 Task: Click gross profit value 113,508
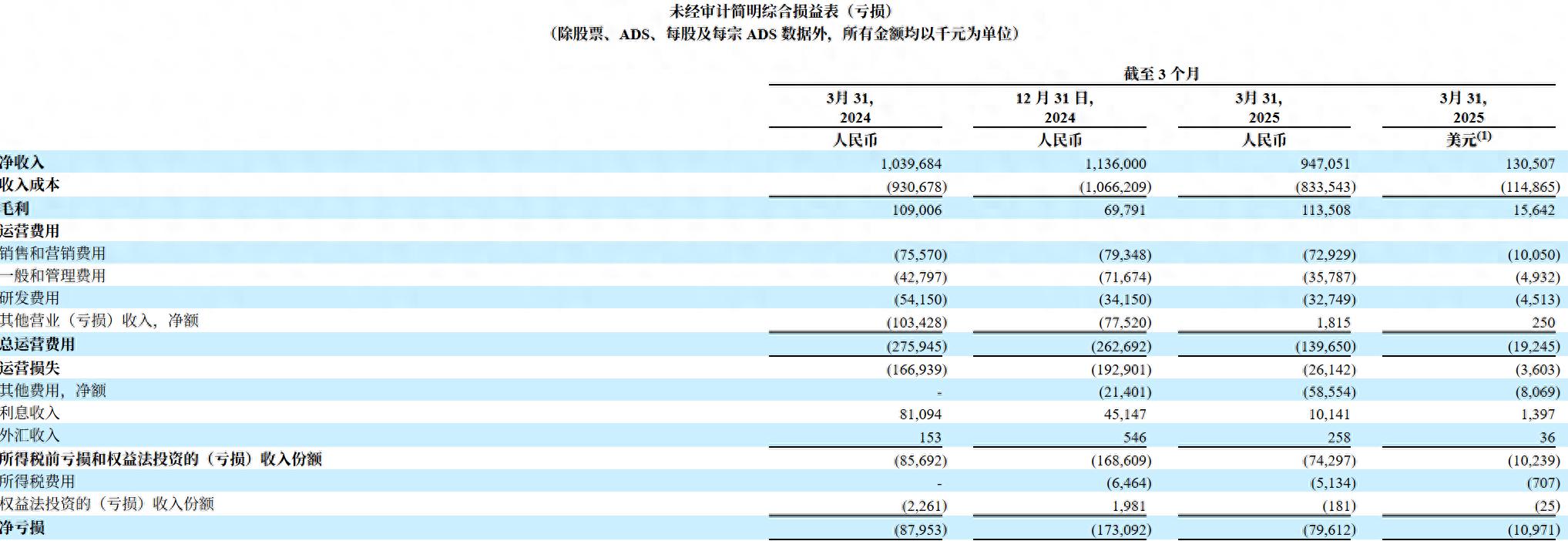(x=1326, y=210)
